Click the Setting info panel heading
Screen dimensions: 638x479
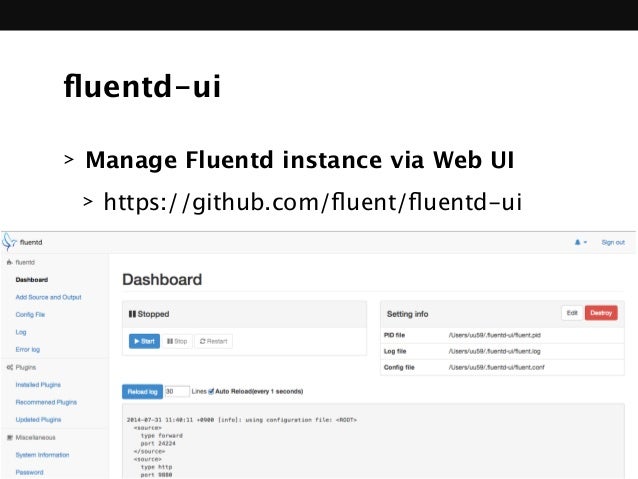(407, 314)
